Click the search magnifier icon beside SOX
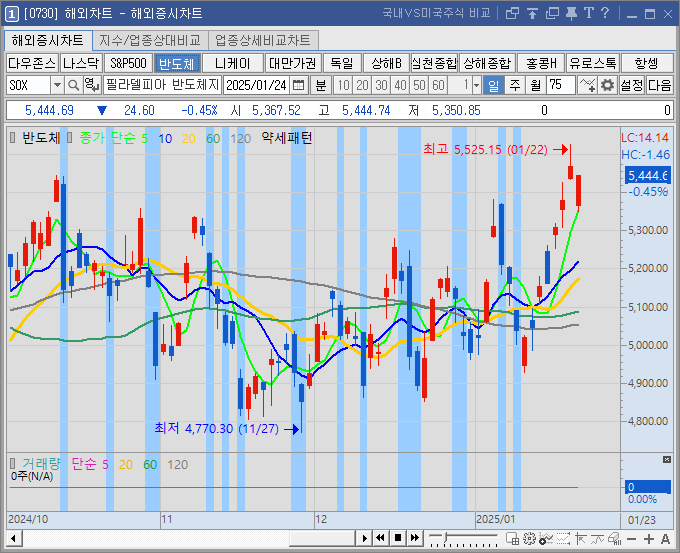Screen dimensions: 680x553 click(x=74, y=85)
